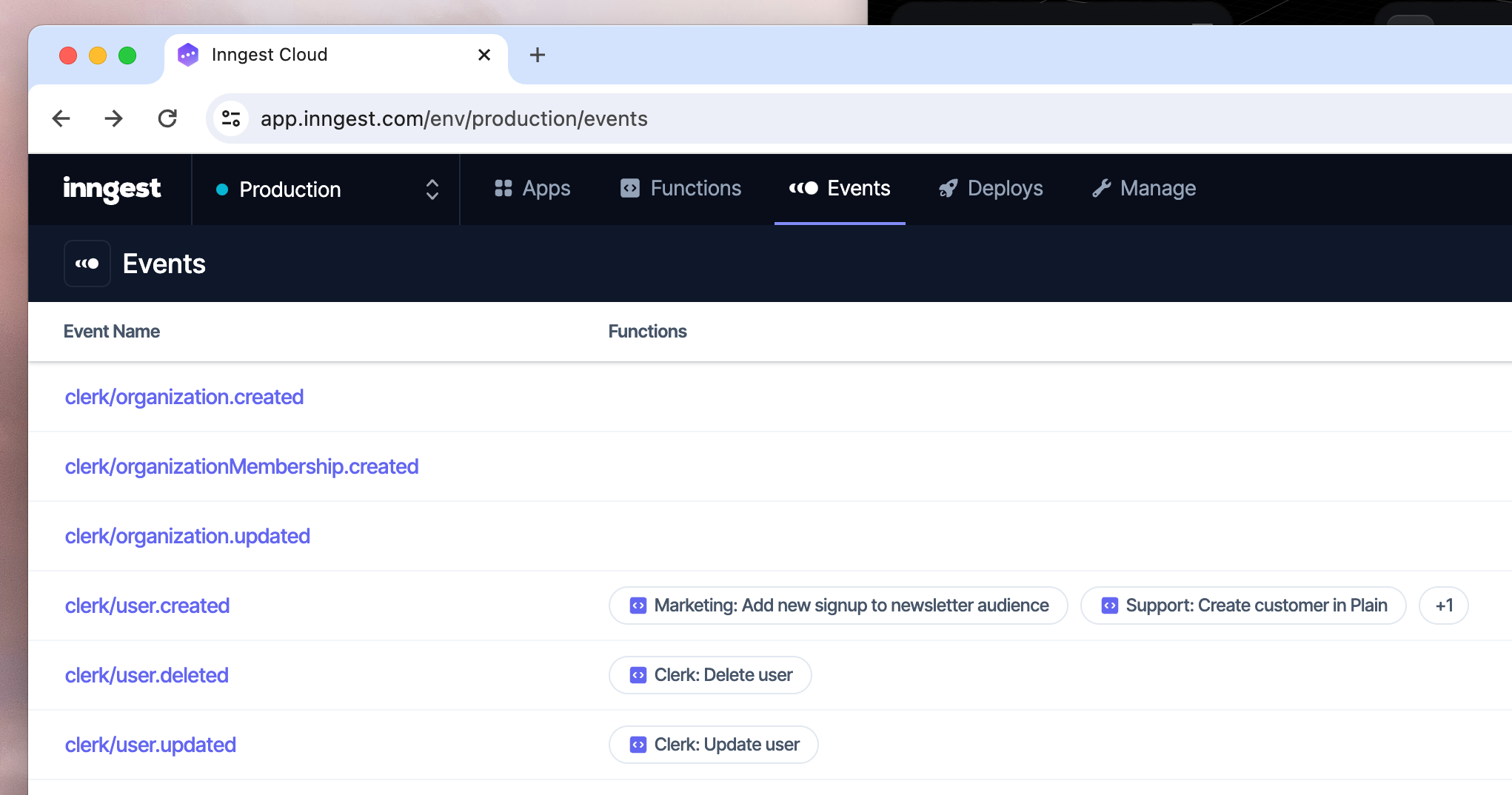Click the code icon inside the Clerk: Delete user pill
Viewport: 1512px width, 795px height.
pyautogui.click(x=638, y=674)
